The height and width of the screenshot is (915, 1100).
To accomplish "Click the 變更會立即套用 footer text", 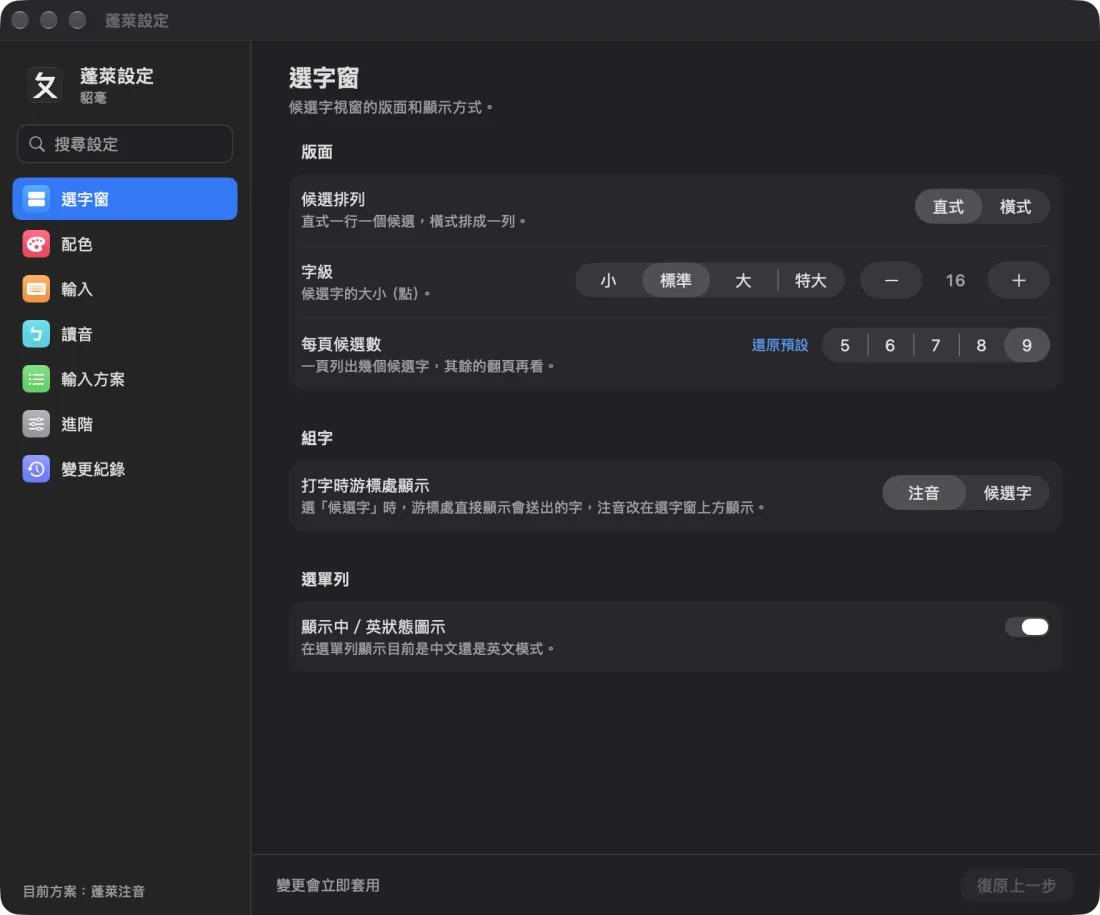I will point(328,886).
